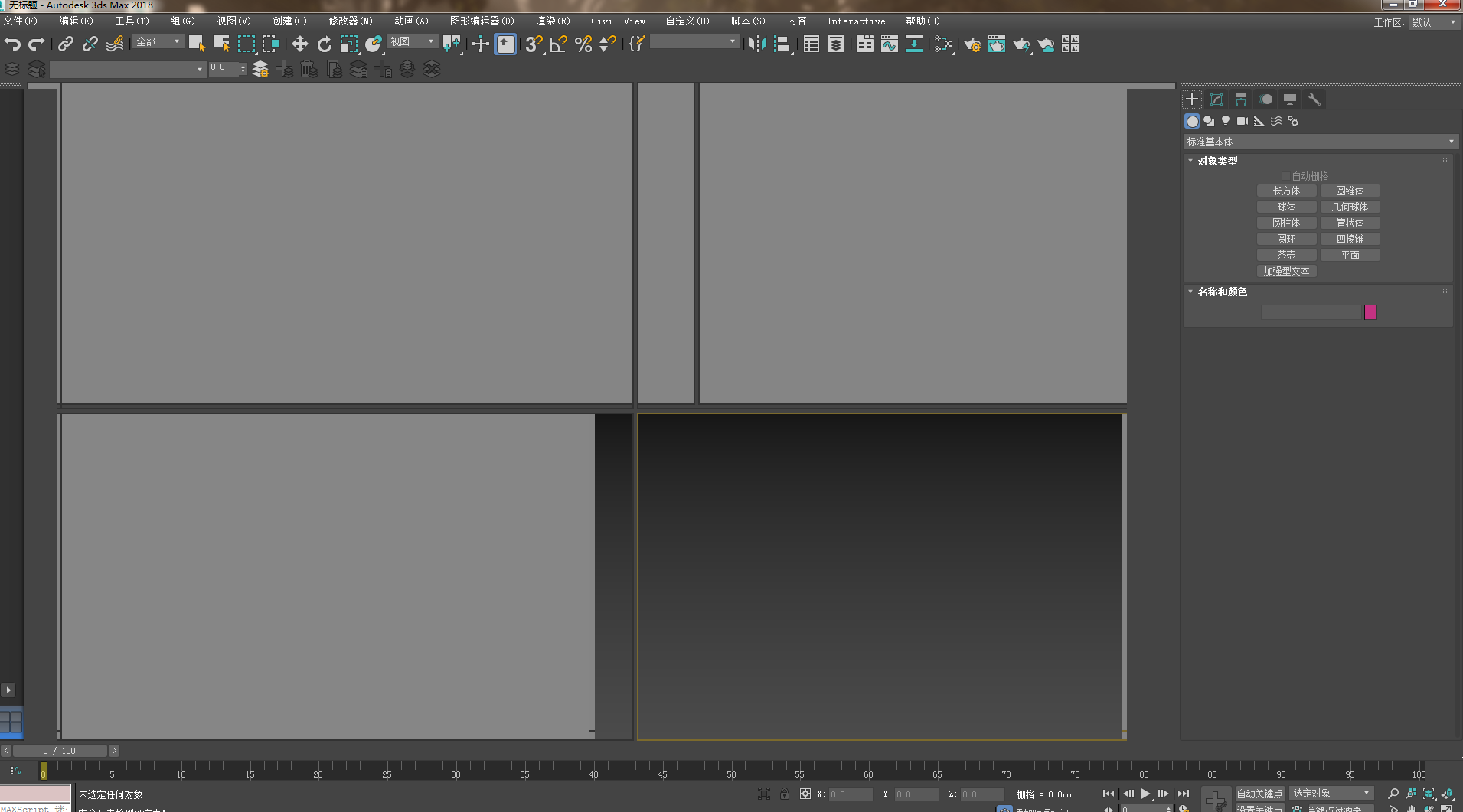
Task: Click Edit Named Selection Sets icon
Action: pyautogui.click(x=637, y=44)
